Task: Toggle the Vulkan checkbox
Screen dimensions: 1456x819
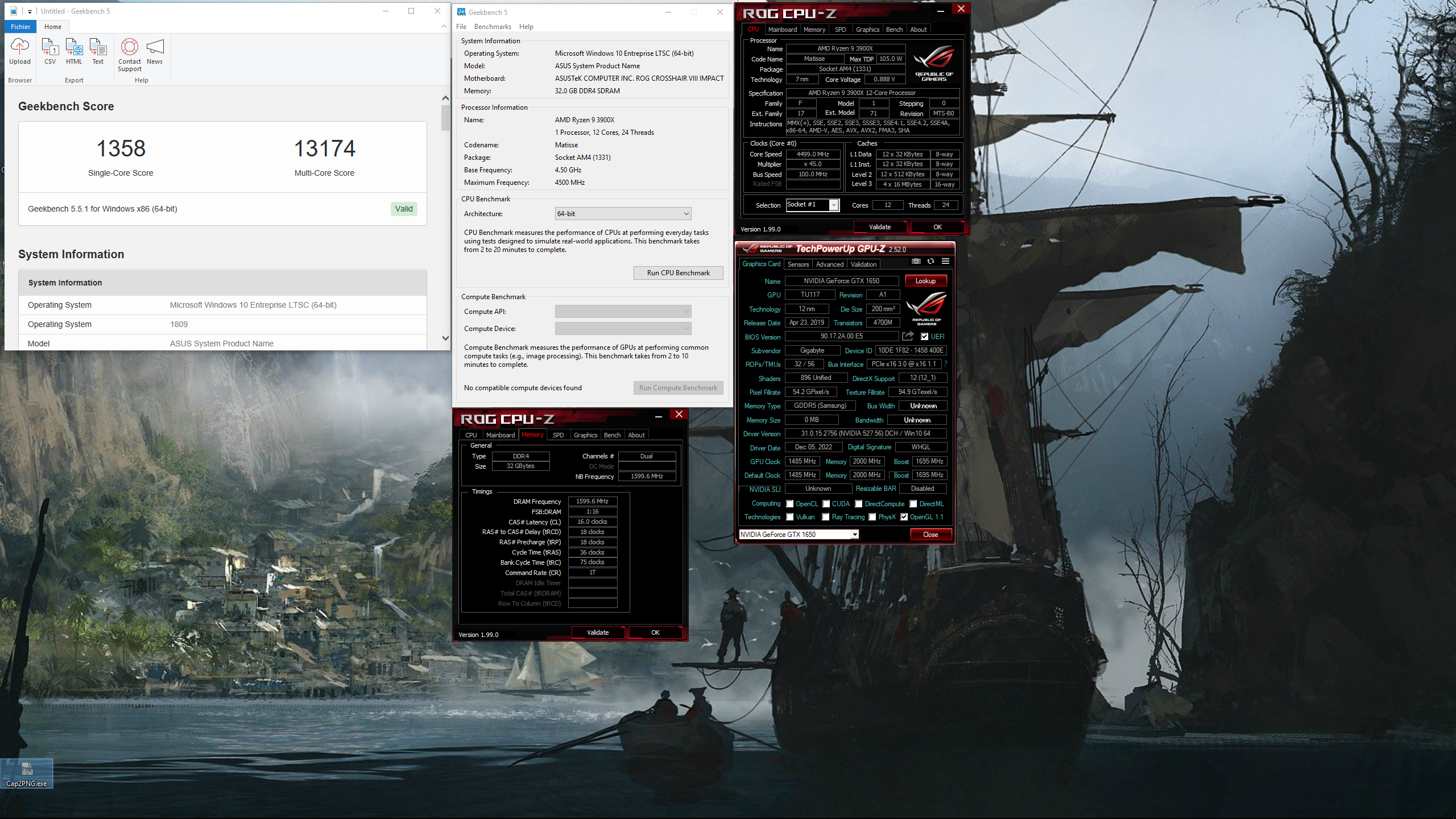Action: coord(789,517)
